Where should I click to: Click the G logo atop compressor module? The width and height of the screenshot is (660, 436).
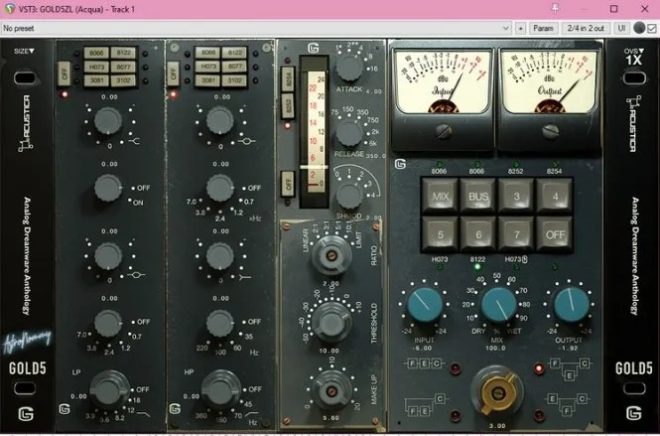313,48
